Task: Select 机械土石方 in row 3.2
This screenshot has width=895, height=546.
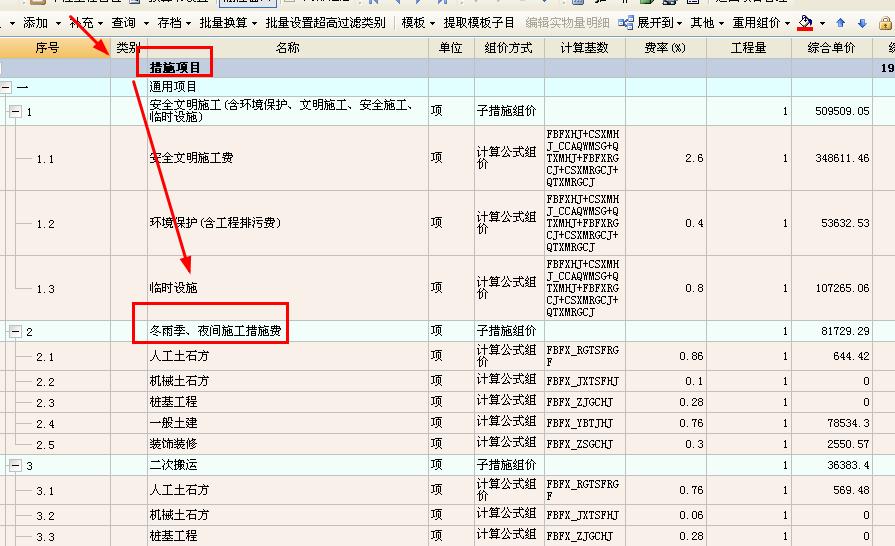Action: 179,515
